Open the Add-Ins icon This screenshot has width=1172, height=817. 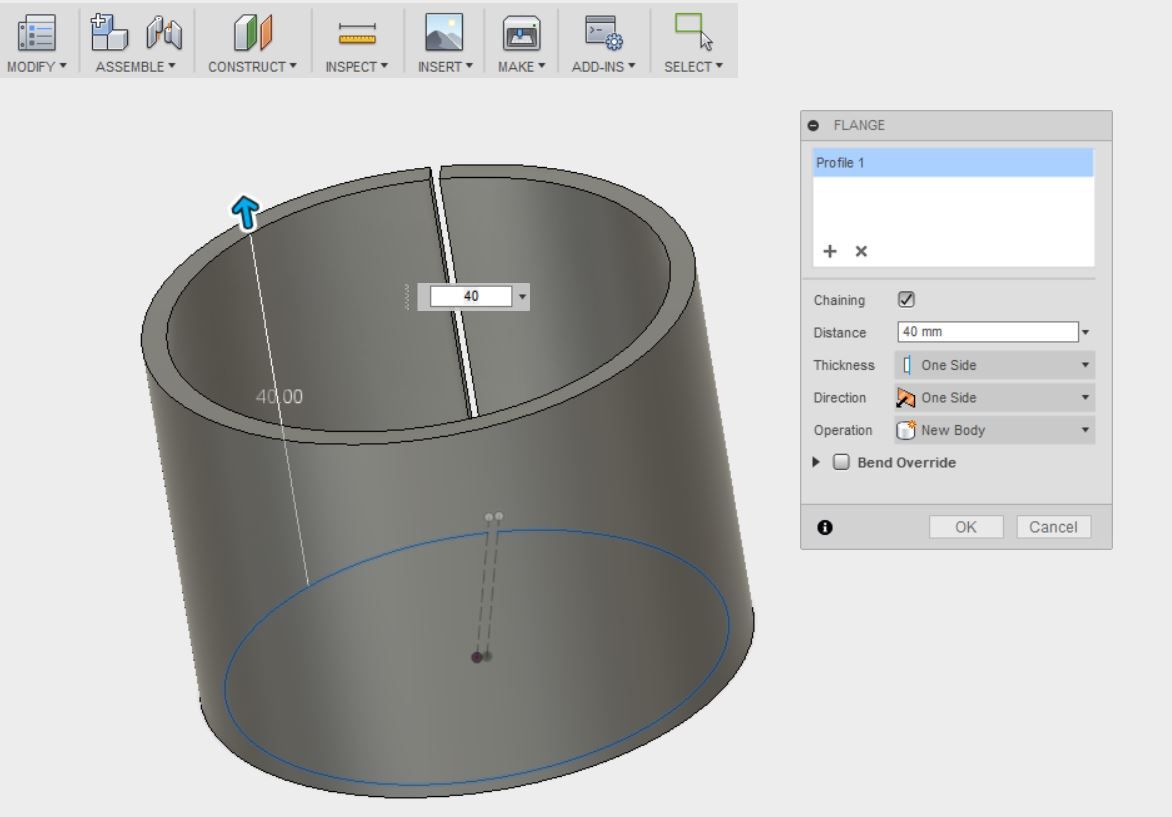point(601,33)
